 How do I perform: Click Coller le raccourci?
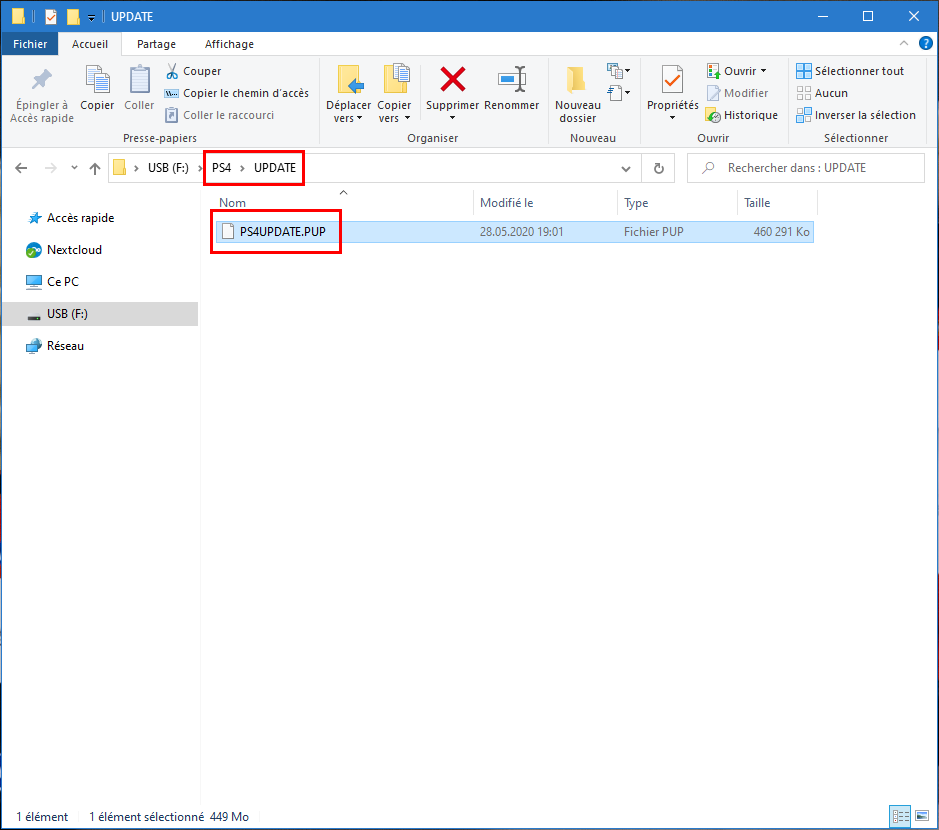219,115
